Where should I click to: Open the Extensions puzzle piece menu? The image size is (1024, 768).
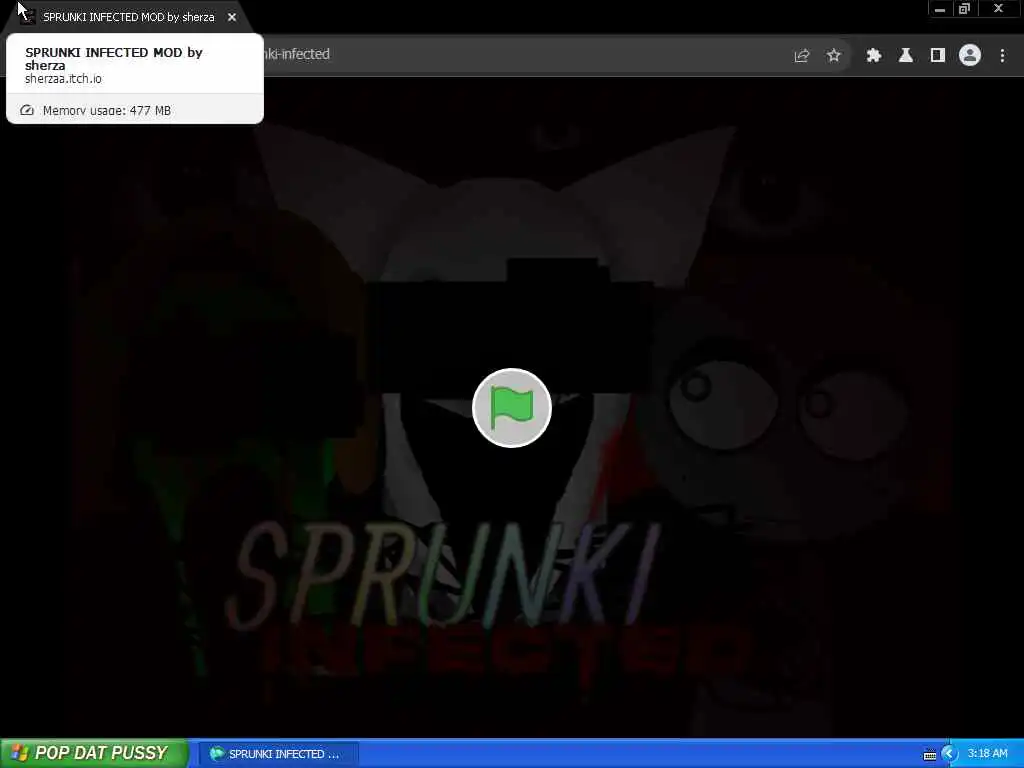(873, 56)
